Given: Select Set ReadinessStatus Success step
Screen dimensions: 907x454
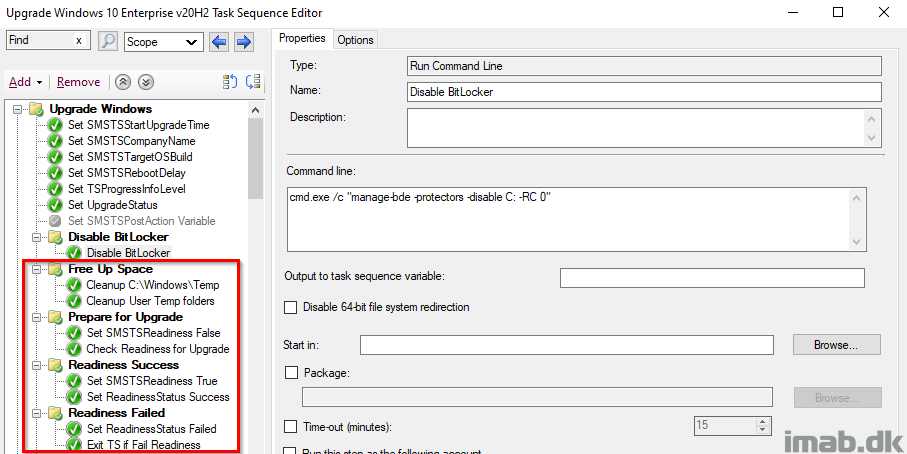Looking at the screenshot, I should pyautogui.click(x=158, y=397).
